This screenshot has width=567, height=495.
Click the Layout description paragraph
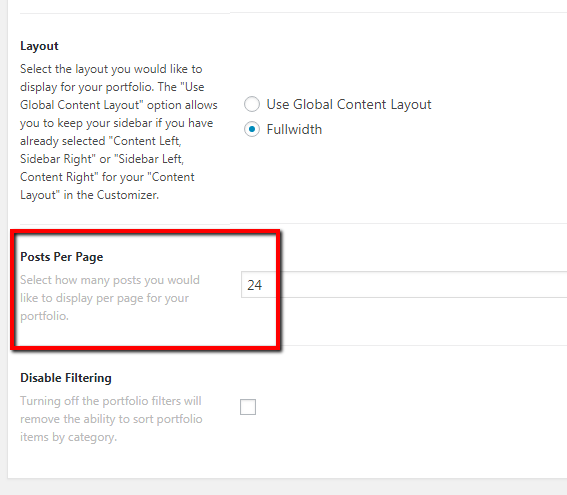[119, 132]
